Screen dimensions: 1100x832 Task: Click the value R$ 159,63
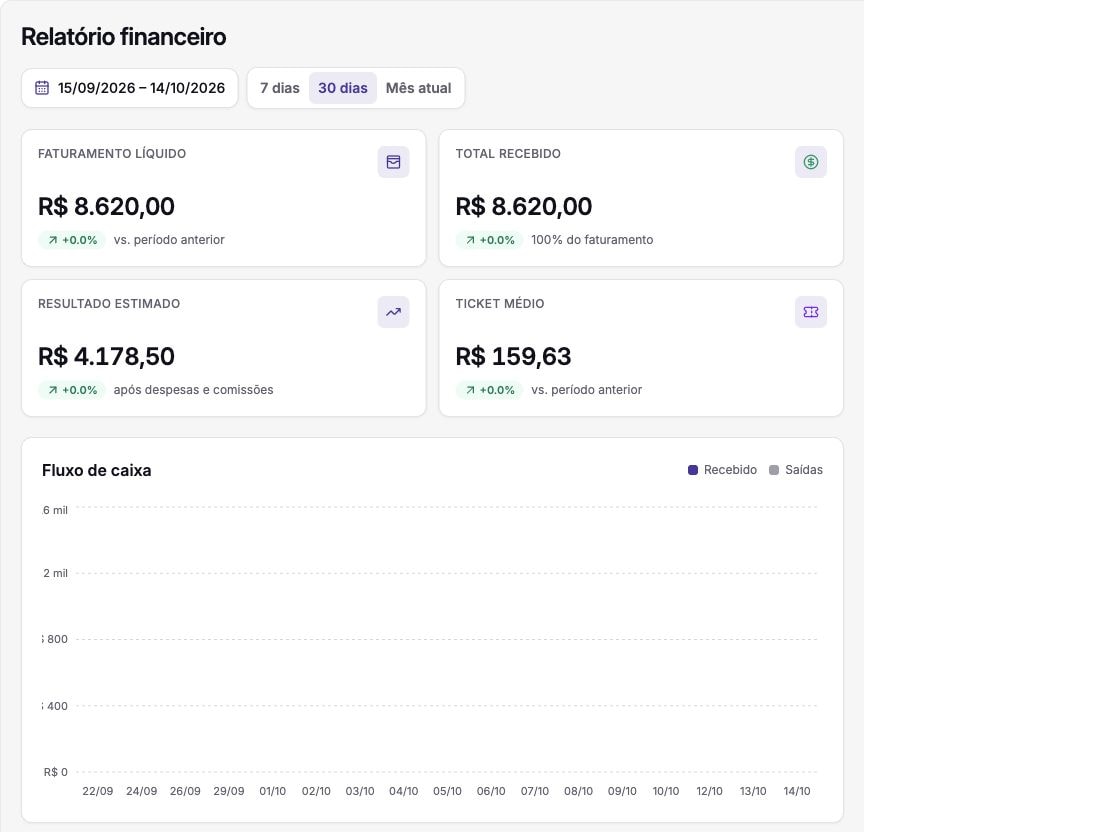(x=513, y=356)
